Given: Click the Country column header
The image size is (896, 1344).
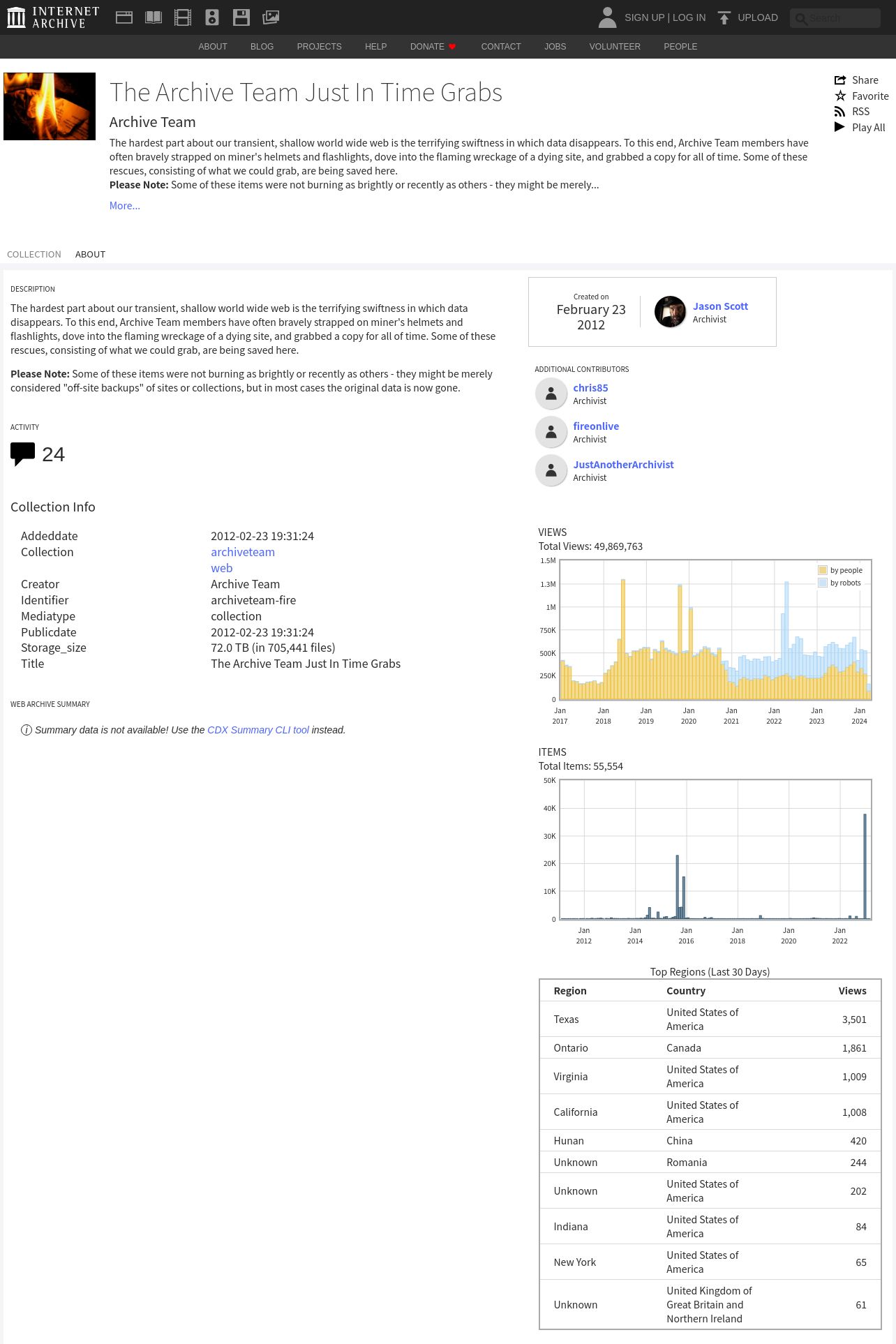Looking at the screenshot, I should tap(686, 991).
